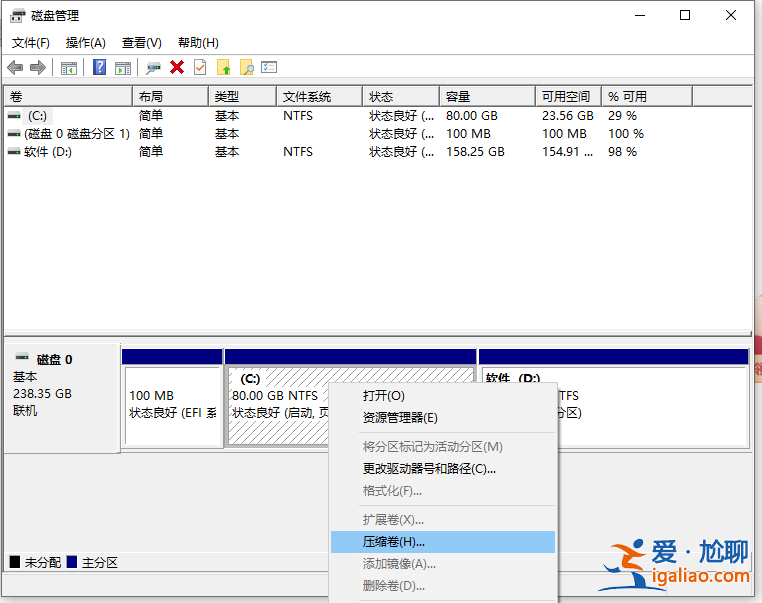
Task: Select 更改驱动器号和路径(C)... entry
Action: tap(443, 469)
